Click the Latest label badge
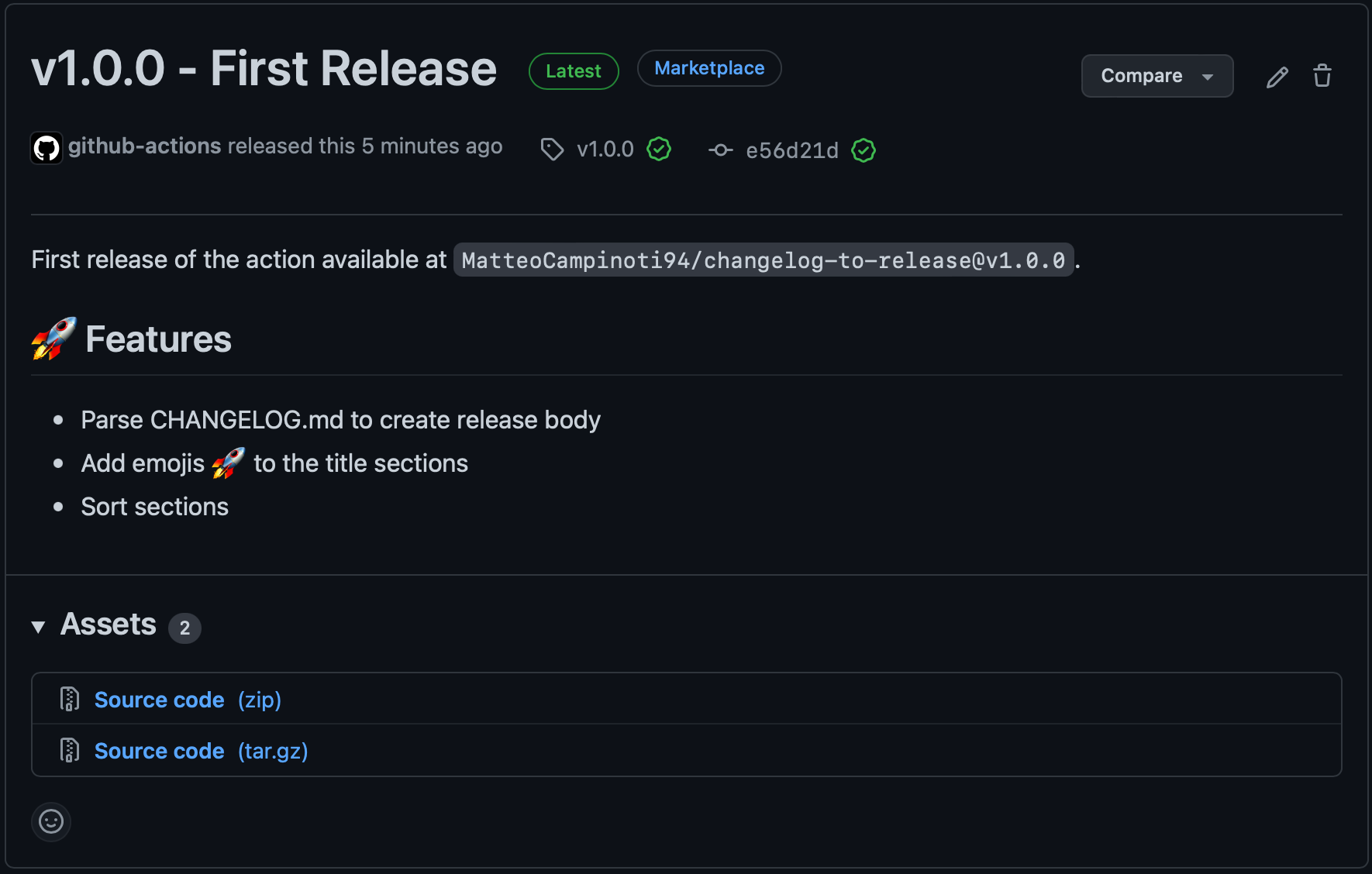 click(574, 71)
